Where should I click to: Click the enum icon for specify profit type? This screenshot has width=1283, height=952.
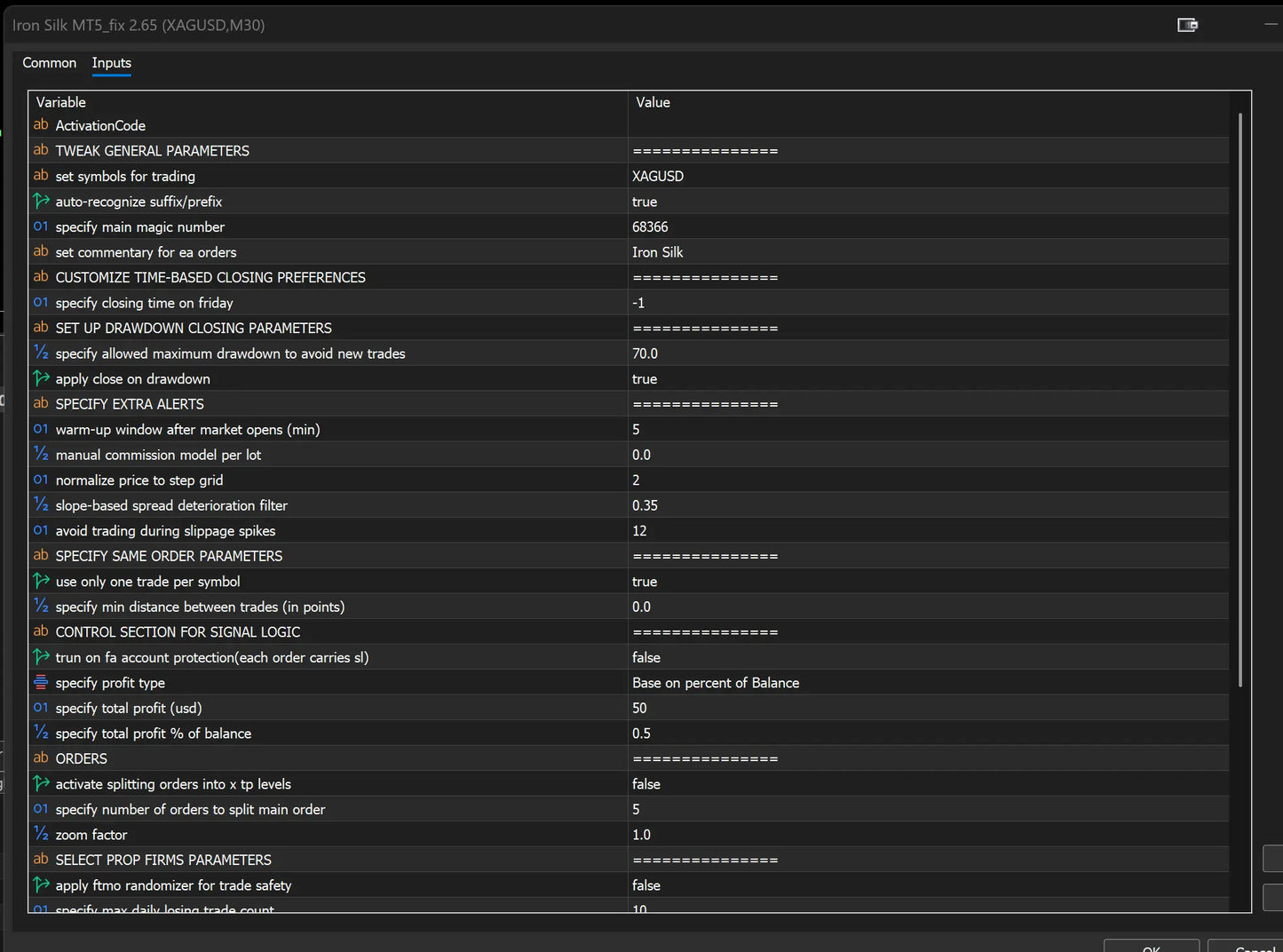click(x=41, y=682)
